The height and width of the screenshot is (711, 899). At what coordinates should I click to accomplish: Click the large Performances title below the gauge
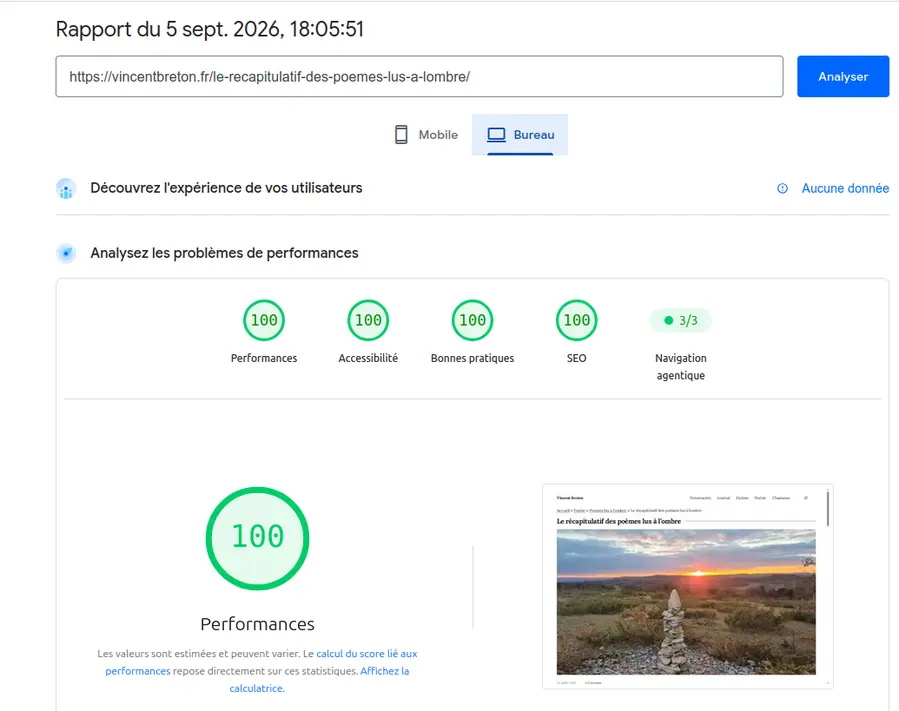(x=257, y=624)
